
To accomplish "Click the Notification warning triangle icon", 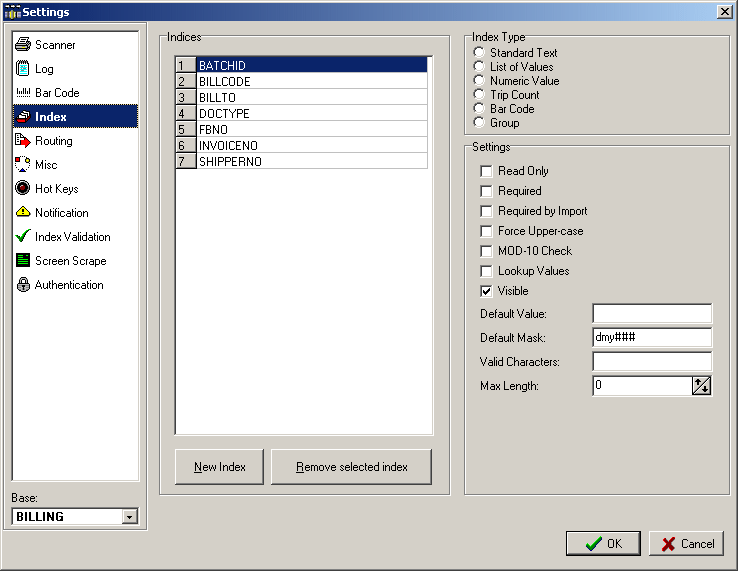I will click(23, 212).
